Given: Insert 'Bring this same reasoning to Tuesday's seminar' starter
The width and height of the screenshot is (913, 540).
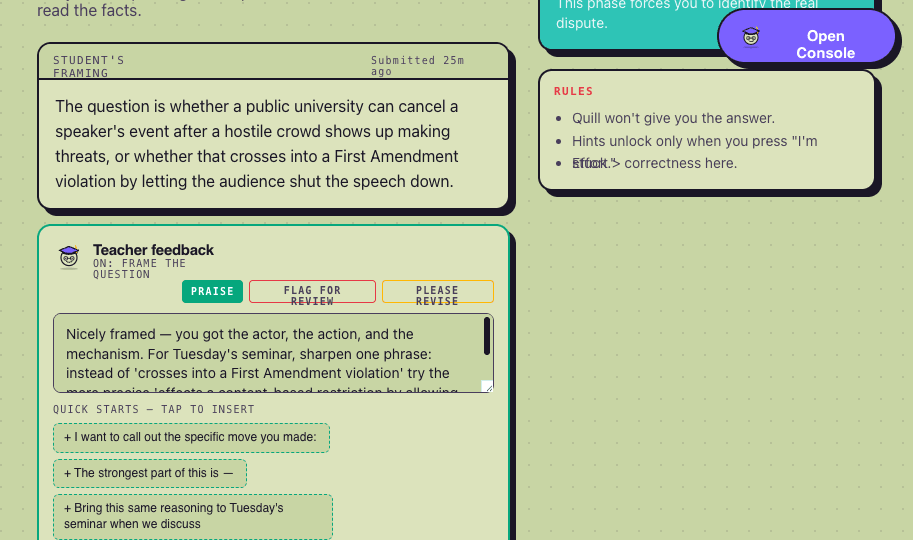Looking at the screenshot, I should click(x=193, y=516).
